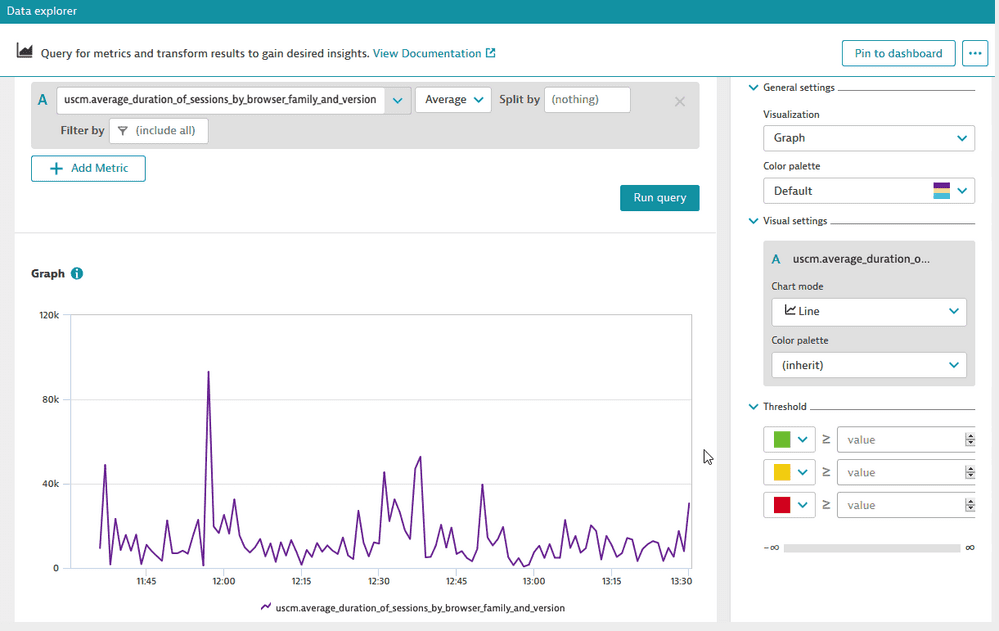This screenshot has width=999, height=631.
Task: Click the external link icon next to View Documentation
Action: [x=490, y=53]
